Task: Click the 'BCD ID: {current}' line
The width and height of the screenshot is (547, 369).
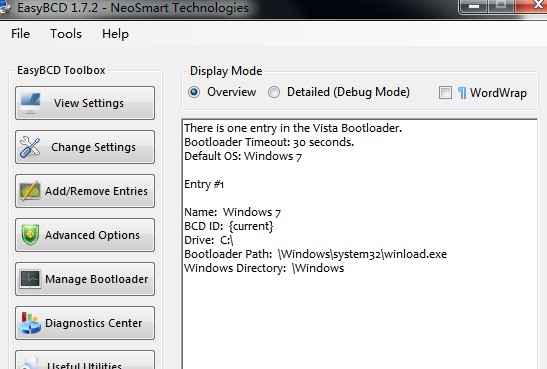Action: coord(229,226)
